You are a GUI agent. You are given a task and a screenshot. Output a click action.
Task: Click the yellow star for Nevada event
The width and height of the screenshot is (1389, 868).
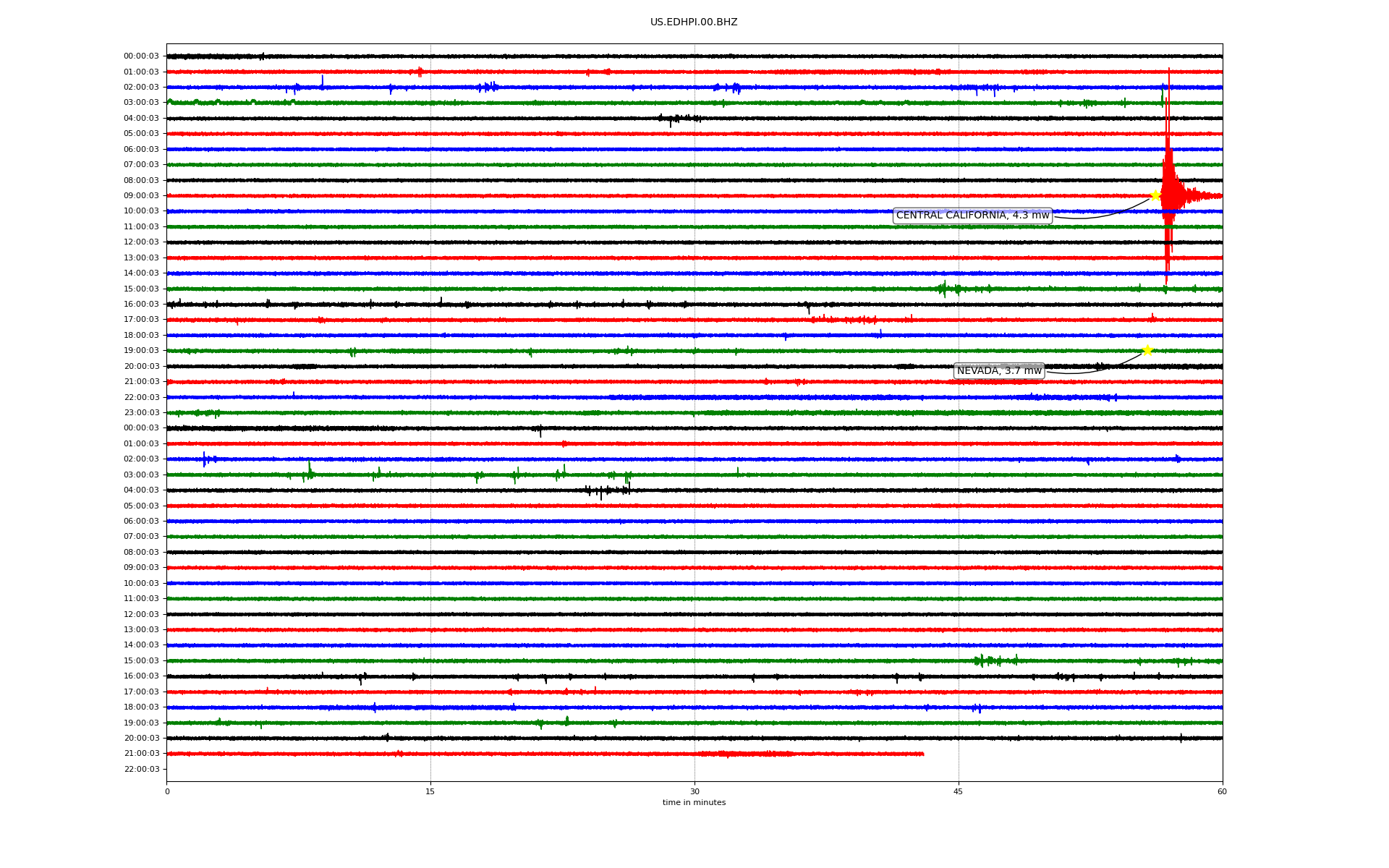coord(1147,350)
